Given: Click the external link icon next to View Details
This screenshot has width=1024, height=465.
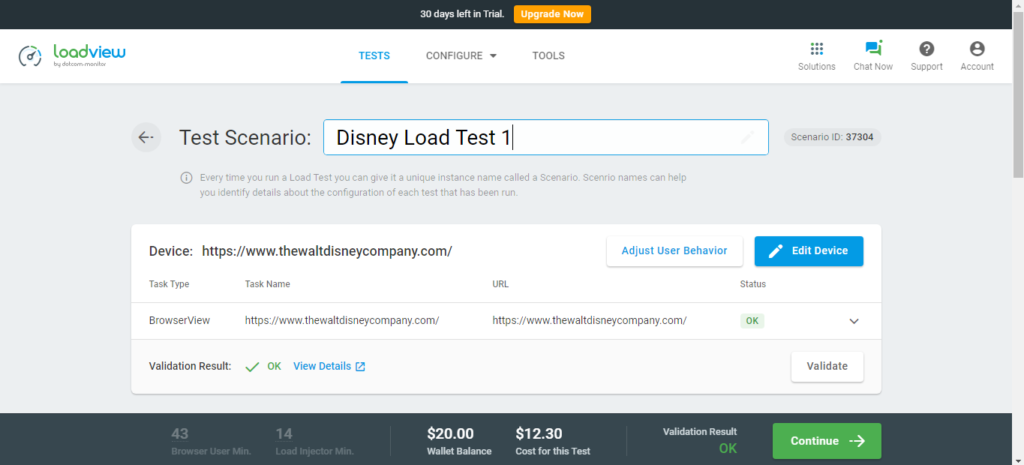Looking at the screenshot, I should pyautogui.click(x=360, y=366).
